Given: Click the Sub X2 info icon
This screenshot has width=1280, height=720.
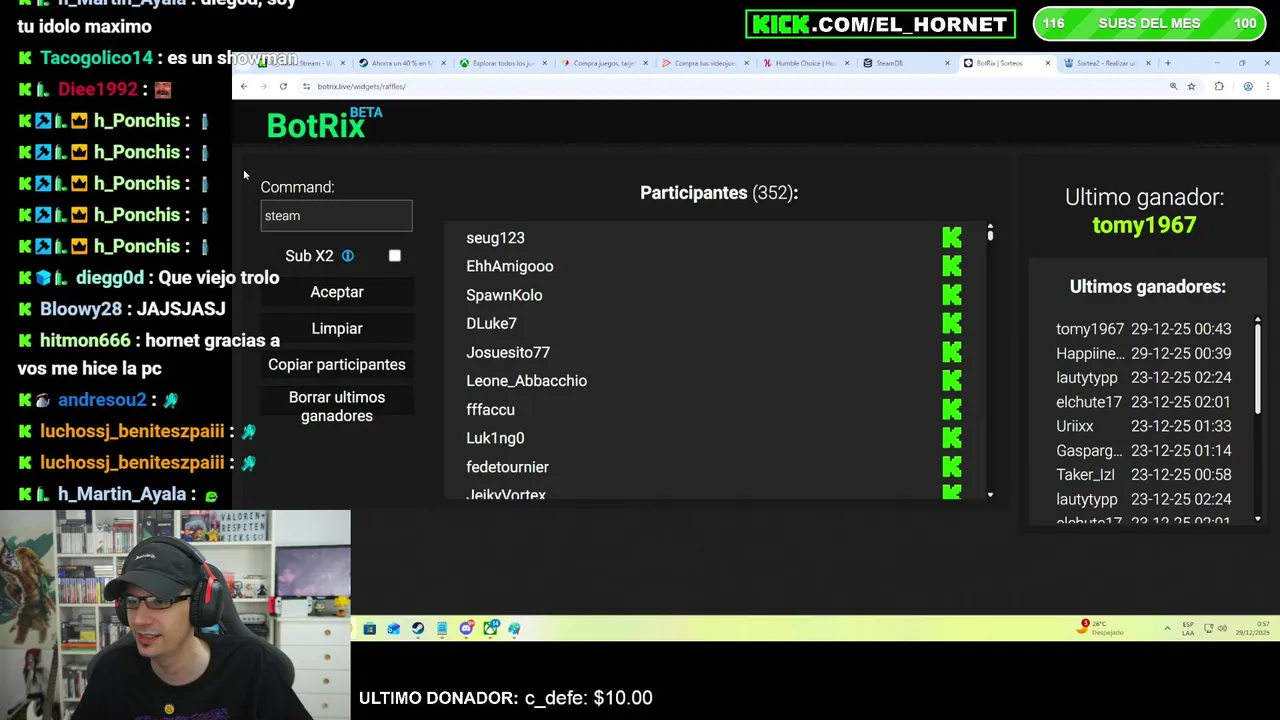Looking at the screenshot, I should [348, 256].
